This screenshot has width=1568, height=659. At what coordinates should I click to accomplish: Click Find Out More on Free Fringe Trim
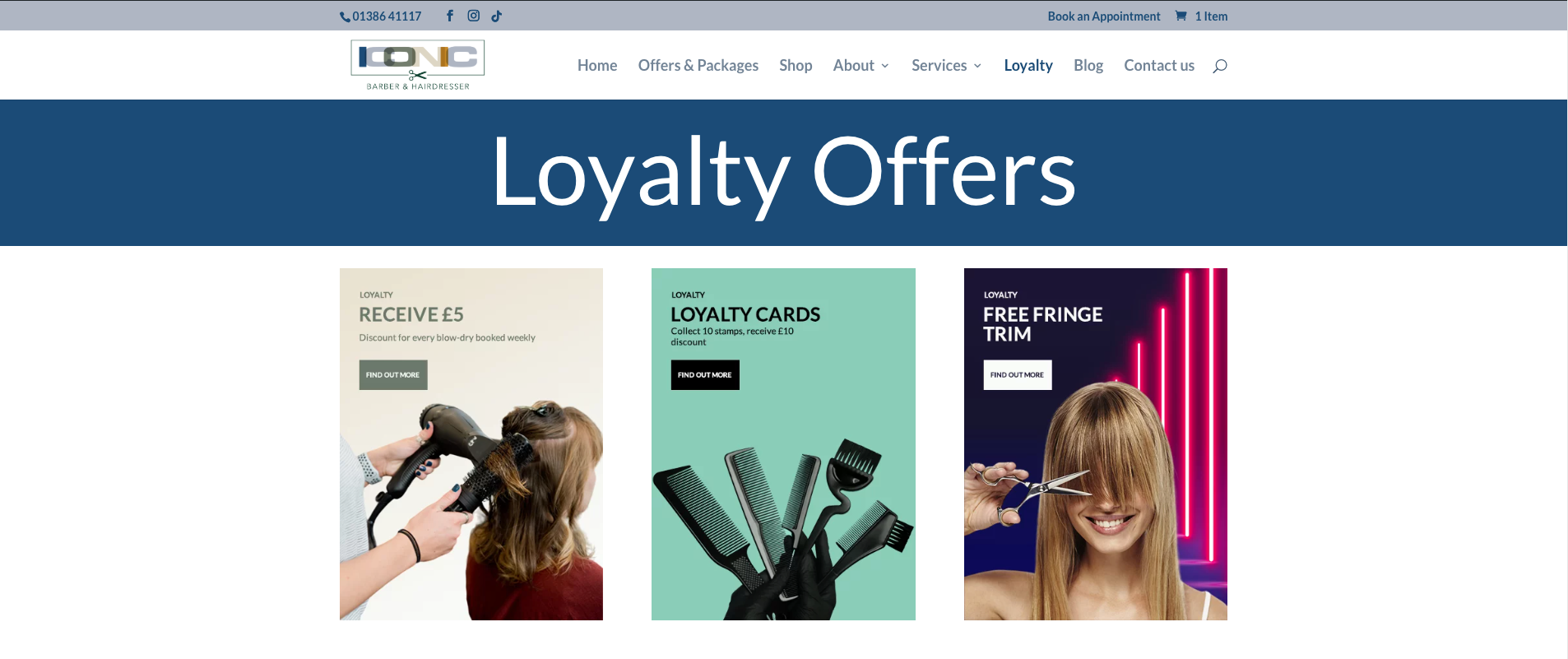tap(1018, 374)
